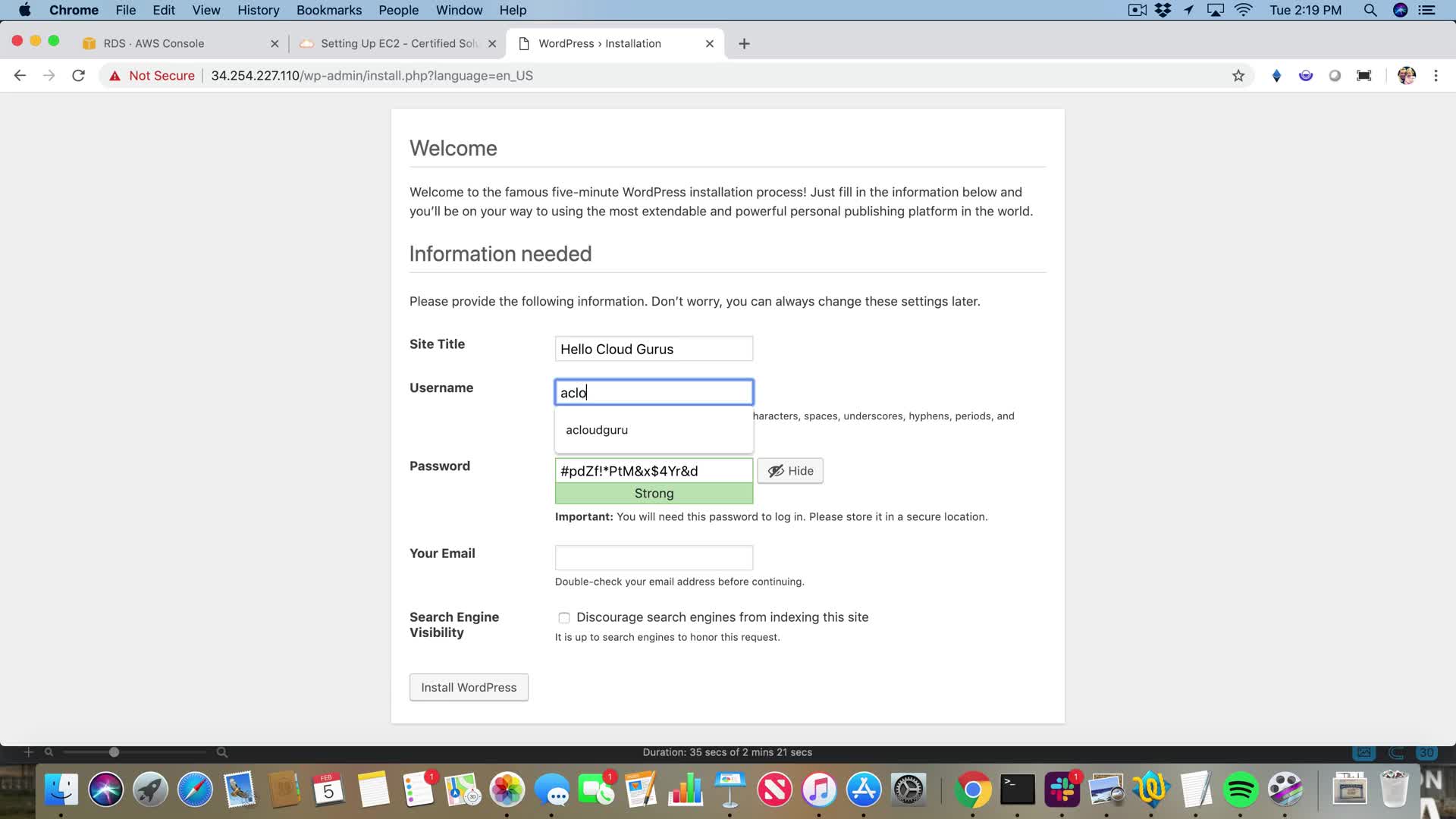Go back using the browser back arrow
The width and height of the screenshot is (1456, 819).
click(20, 76)
